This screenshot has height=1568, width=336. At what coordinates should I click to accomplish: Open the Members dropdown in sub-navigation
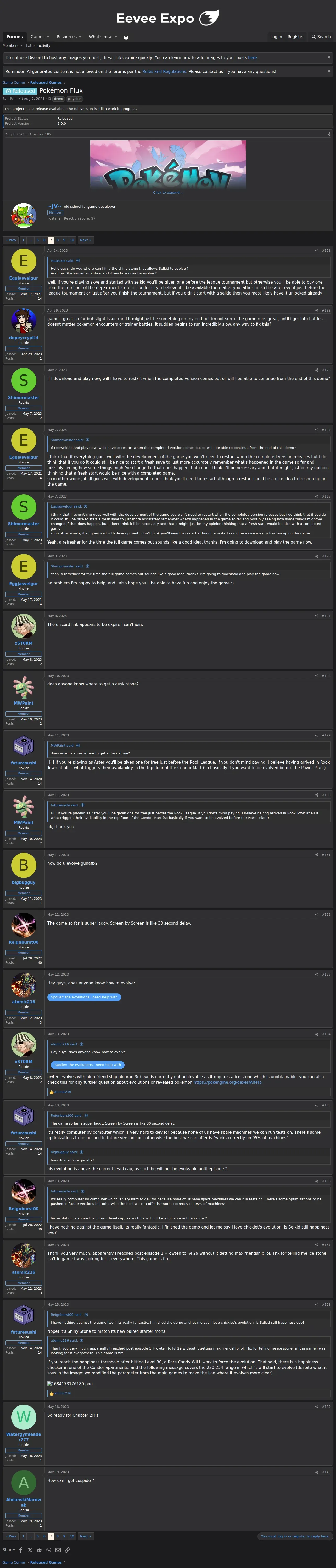[12, 46]
